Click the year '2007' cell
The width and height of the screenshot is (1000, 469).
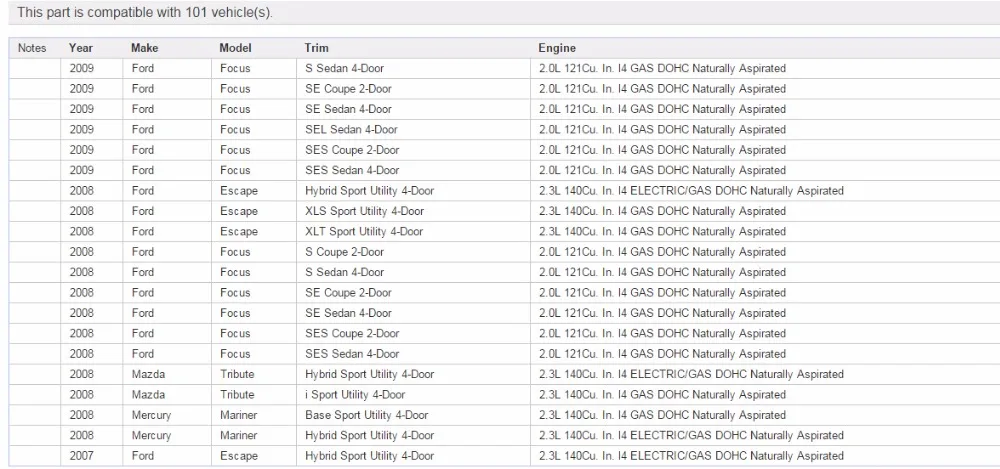[82, 456]
